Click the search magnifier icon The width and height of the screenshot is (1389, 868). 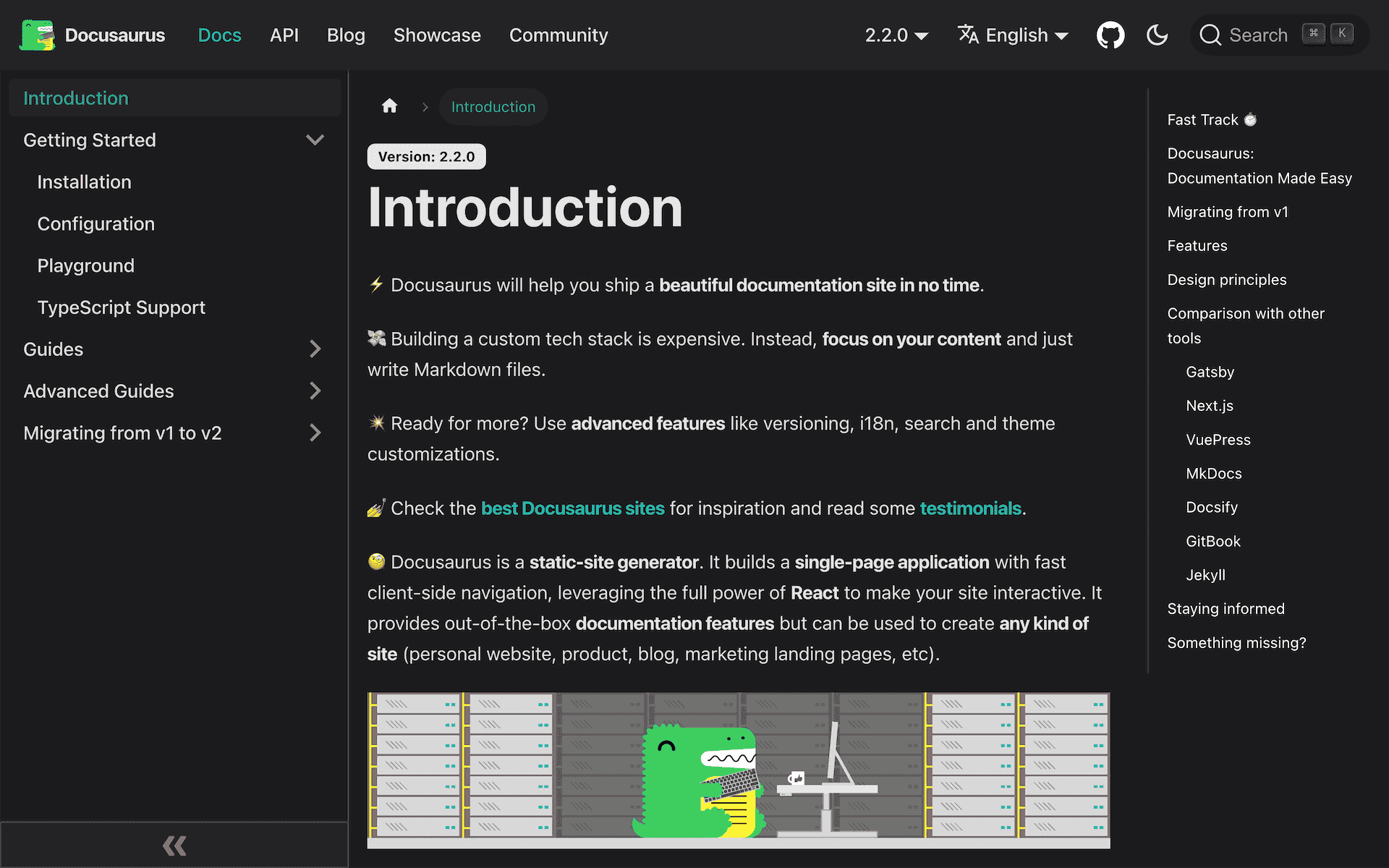click(x=1210, y=35)
